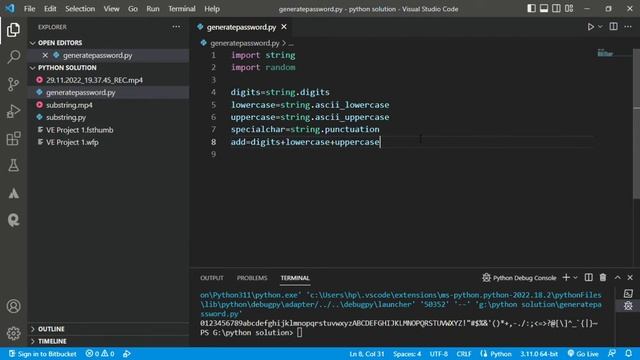Open the Source Control view
The image size is (640, 360).
[x=13, y=84]
